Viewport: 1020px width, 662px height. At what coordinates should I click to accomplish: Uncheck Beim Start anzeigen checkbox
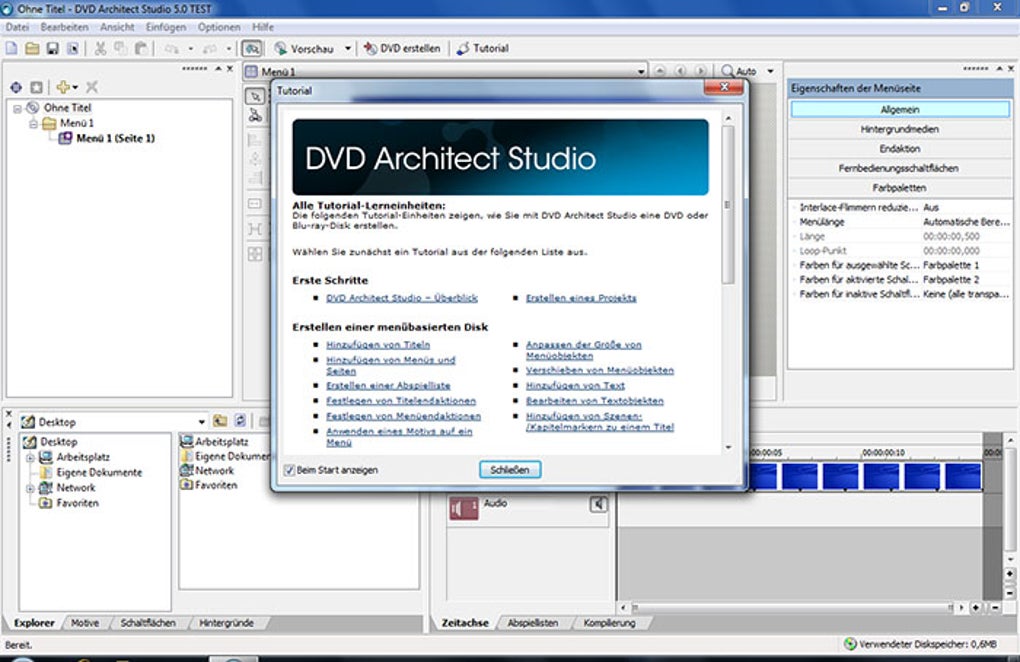[289, 470]
